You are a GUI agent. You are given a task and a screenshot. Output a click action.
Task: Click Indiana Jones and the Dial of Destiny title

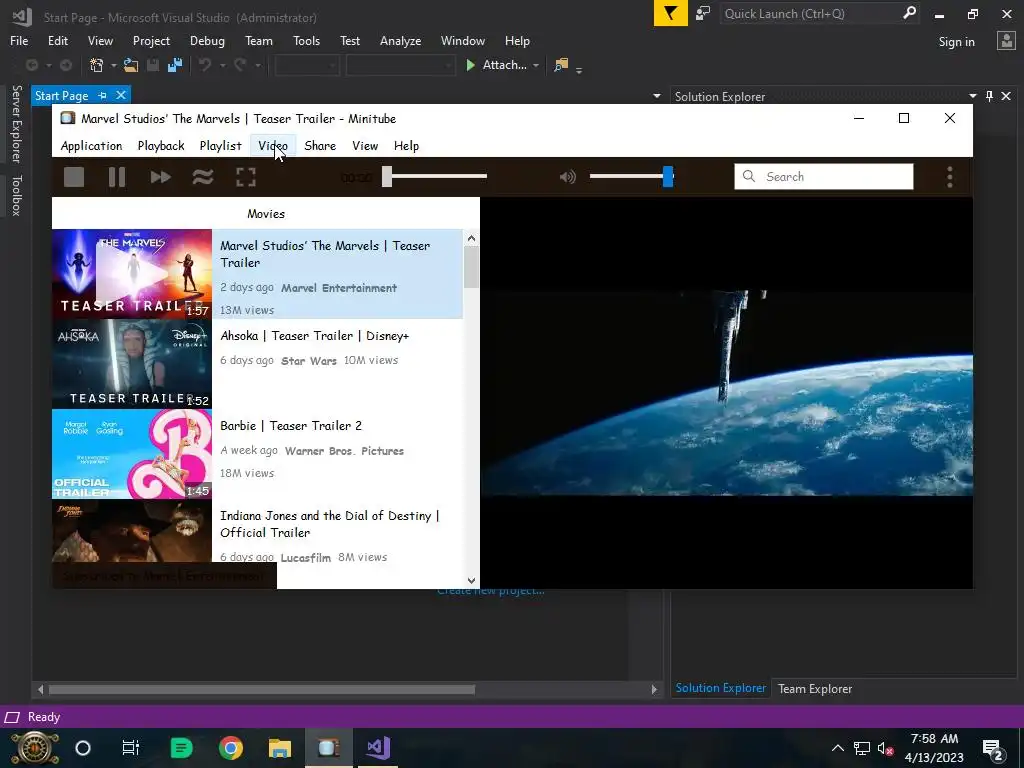click(x=329, y=524)
